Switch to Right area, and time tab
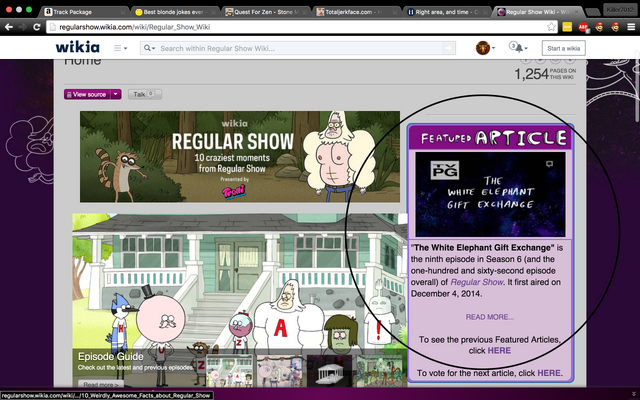This screenshot has width=640, height=400. coord(447,12)
